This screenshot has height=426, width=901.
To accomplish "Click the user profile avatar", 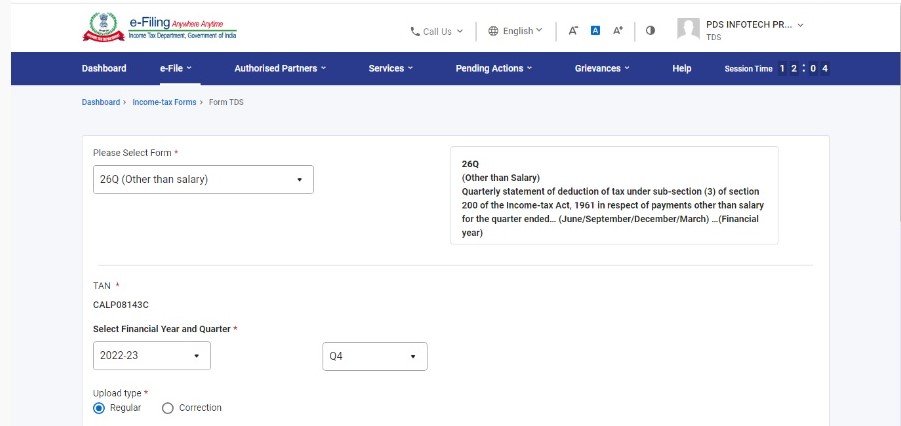I will [x=688, y=29].
